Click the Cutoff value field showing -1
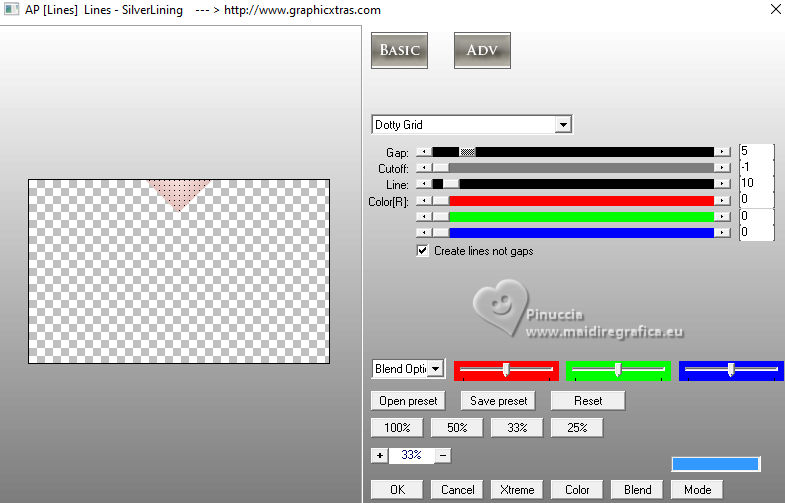This screenshot has width=785, height=503. (756, 167)
